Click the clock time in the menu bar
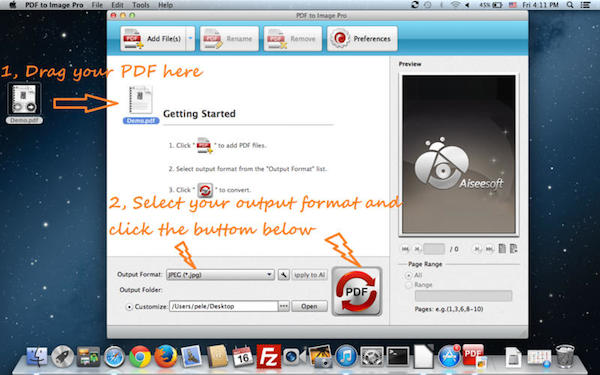Viewport: 600px width, 375px height. [540, 5]
